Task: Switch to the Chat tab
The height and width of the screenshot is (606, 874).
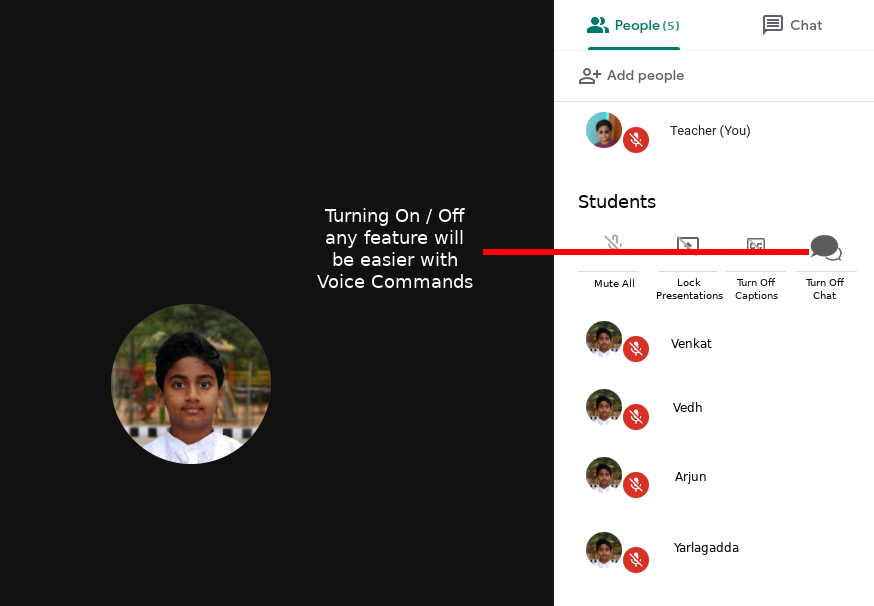Action: [793, 25]
